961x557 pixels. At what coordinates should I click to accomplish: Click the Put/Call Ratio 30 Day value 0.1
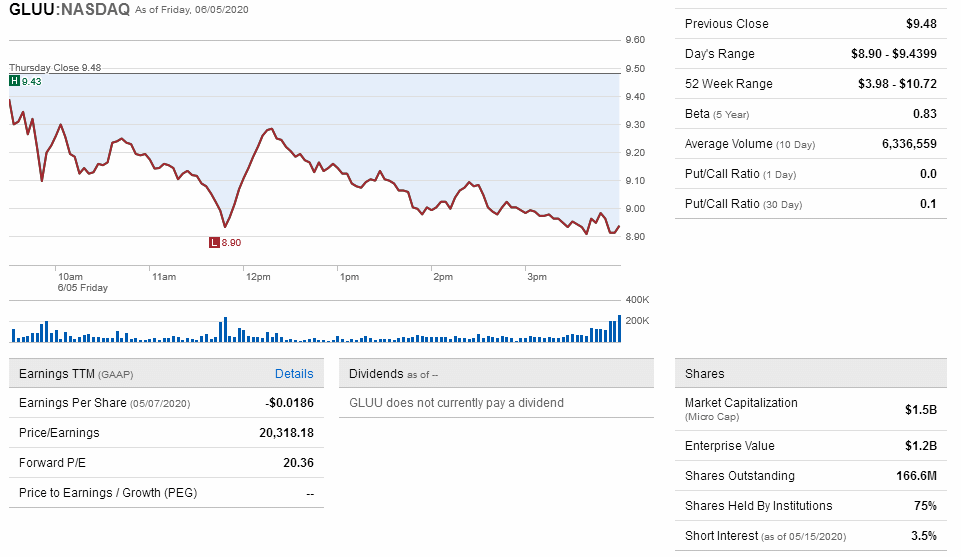click(x=929, y=204)
